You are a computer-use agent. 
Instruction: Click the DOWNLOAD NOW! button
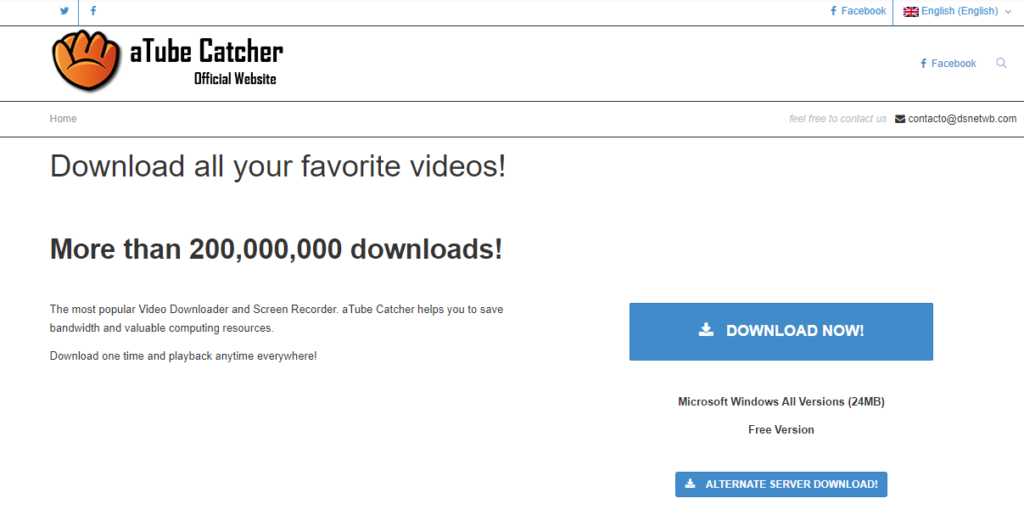click(x=781, y=332)
